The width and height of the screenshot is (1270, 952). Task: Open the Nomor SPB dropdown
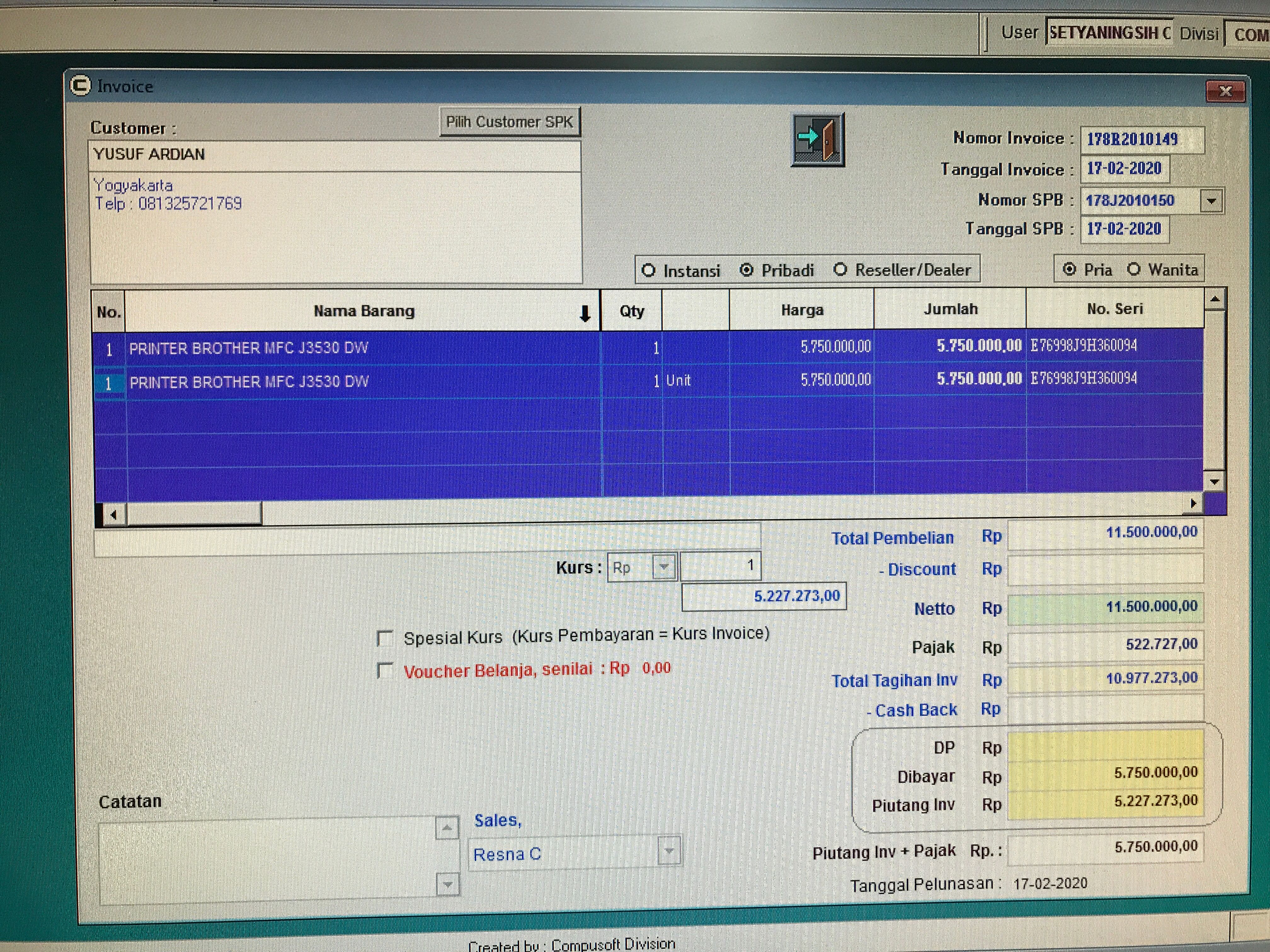pos(1211,201)
